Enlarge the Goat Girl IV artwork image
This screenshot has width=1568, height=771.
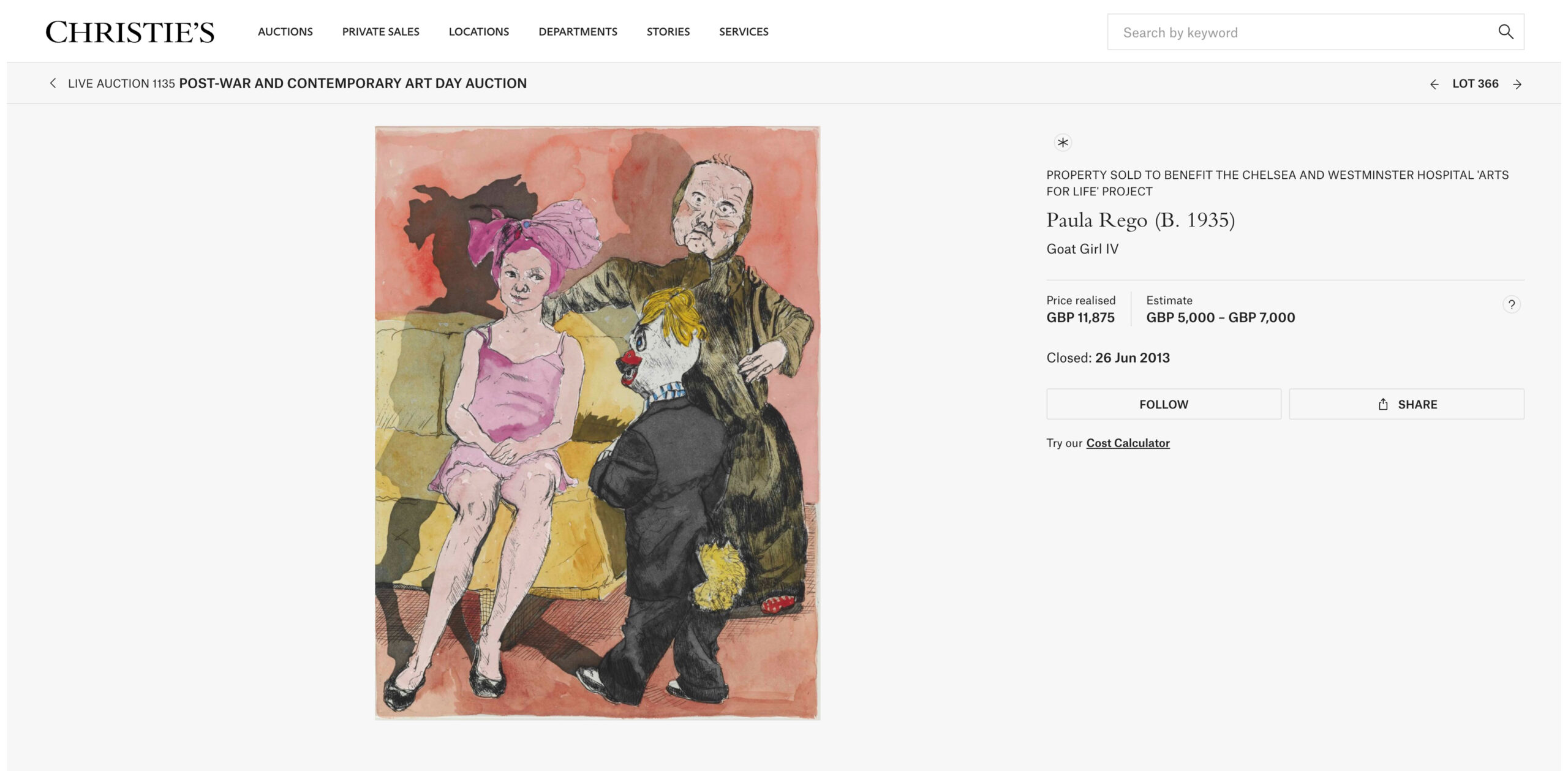(597, 423)
